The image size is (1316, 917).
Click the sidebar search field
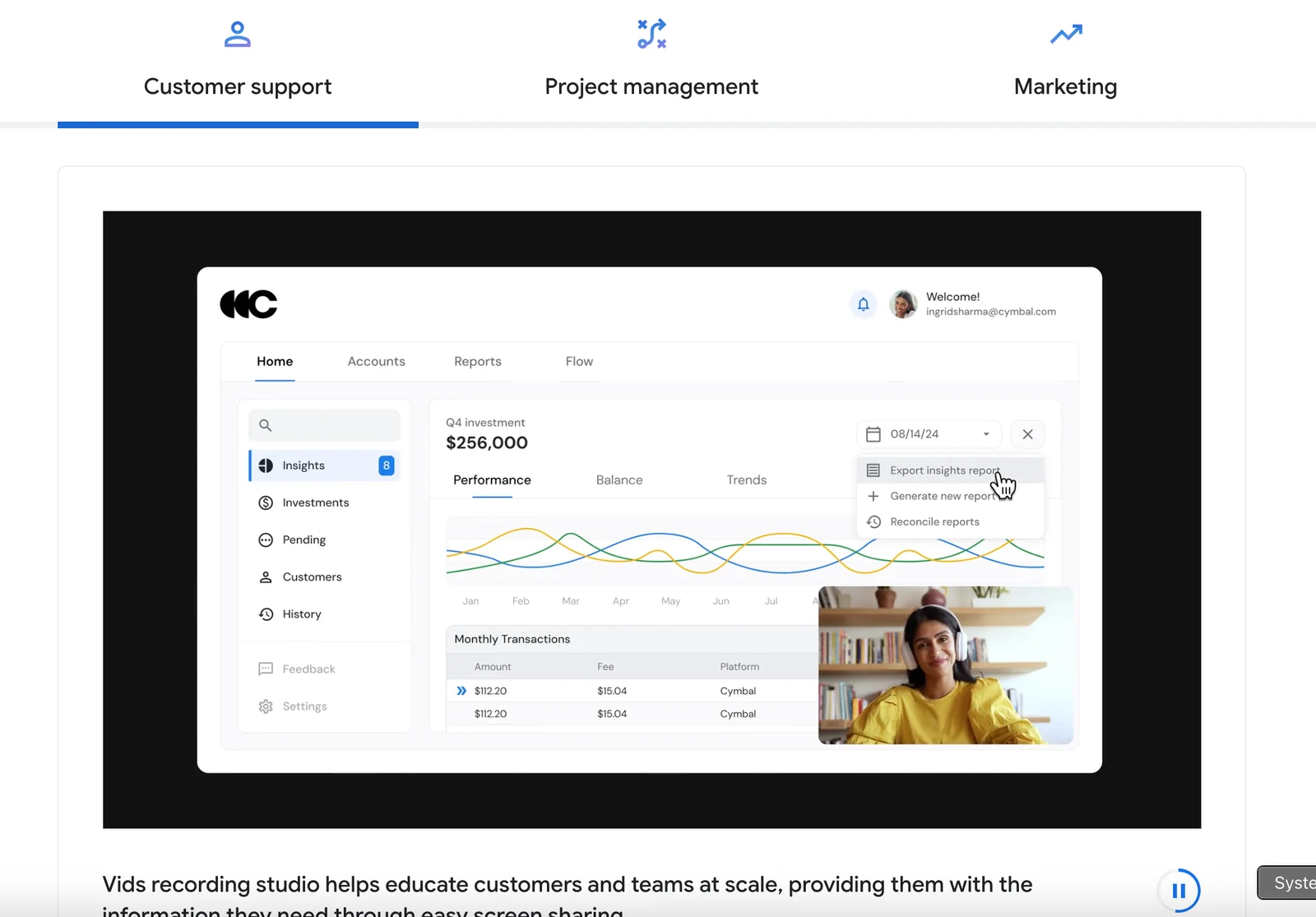(x=325, y=425)
